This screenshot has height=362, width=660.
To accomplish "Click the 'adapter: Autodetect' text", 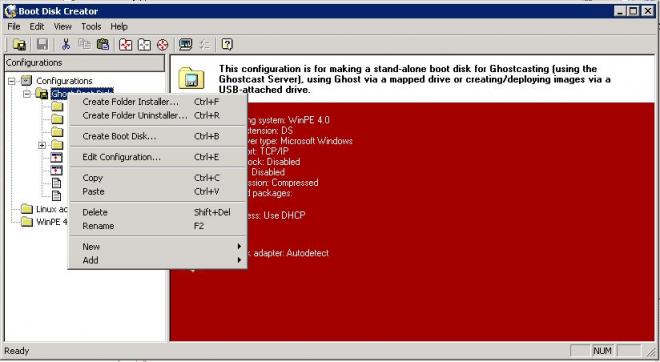I will pyautogui.click(x=291, y=253).
